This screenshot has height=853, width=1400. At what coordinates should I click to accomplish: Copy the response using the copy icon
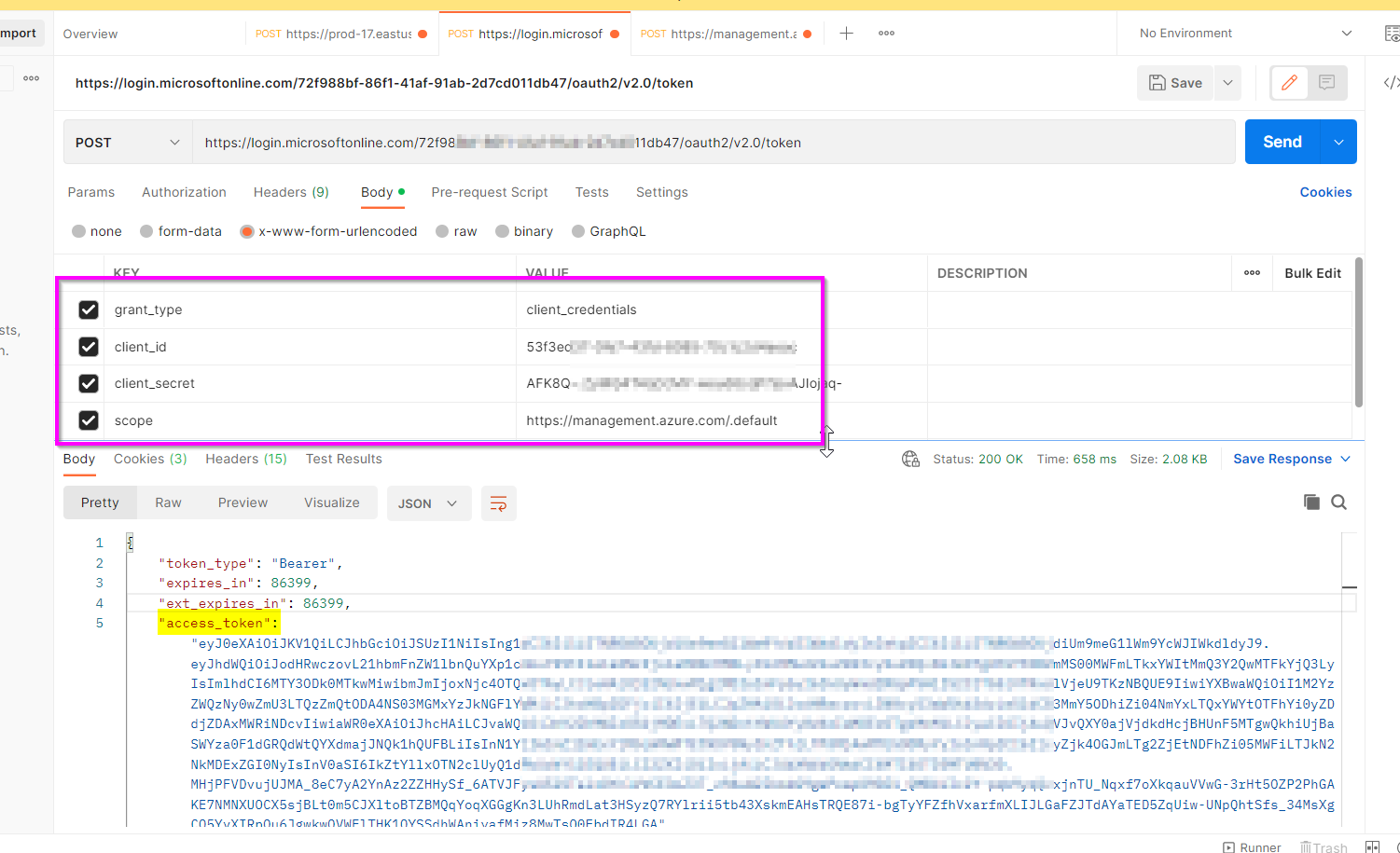point(1310,502)
